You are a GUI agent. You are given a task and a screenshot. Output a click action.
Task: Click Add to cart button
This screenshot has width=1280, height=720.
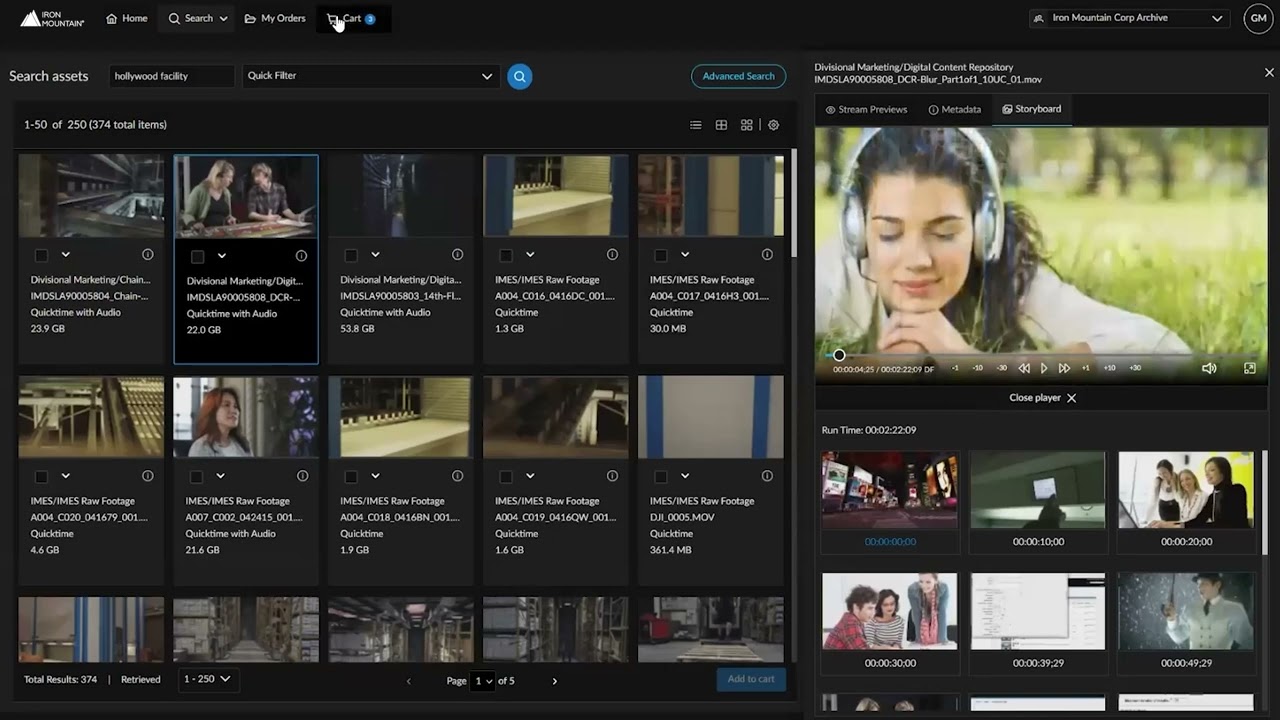tap(751, 679)
